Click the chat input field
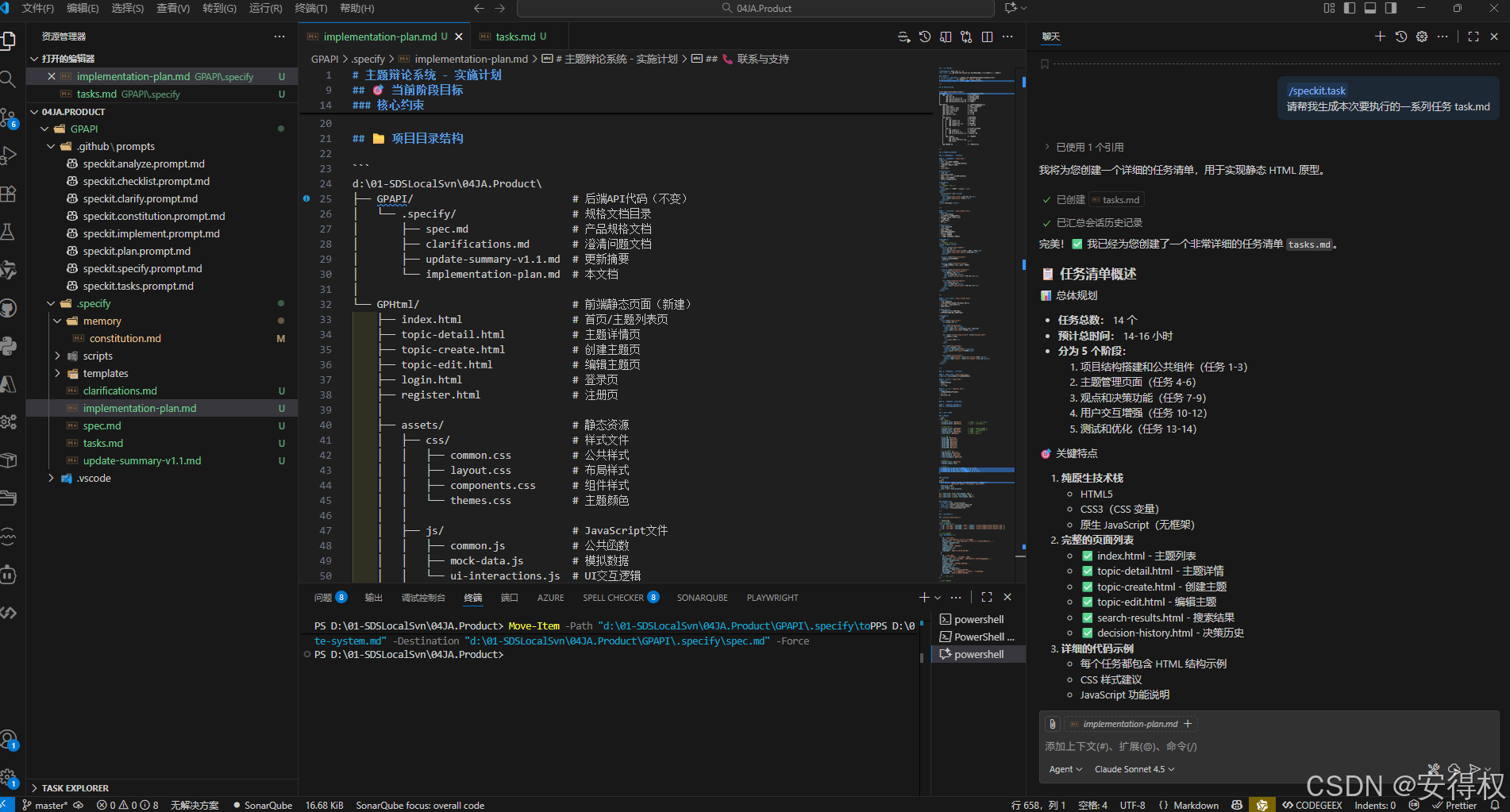The image size is (1510, 812). pyautogui.click(x=1270, y=746)
